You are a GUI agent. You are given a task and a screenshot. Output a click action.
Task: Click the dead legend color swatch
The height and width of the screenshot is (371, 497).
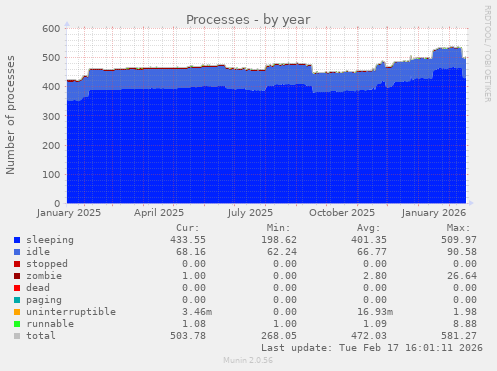click(x=17, y=288)
